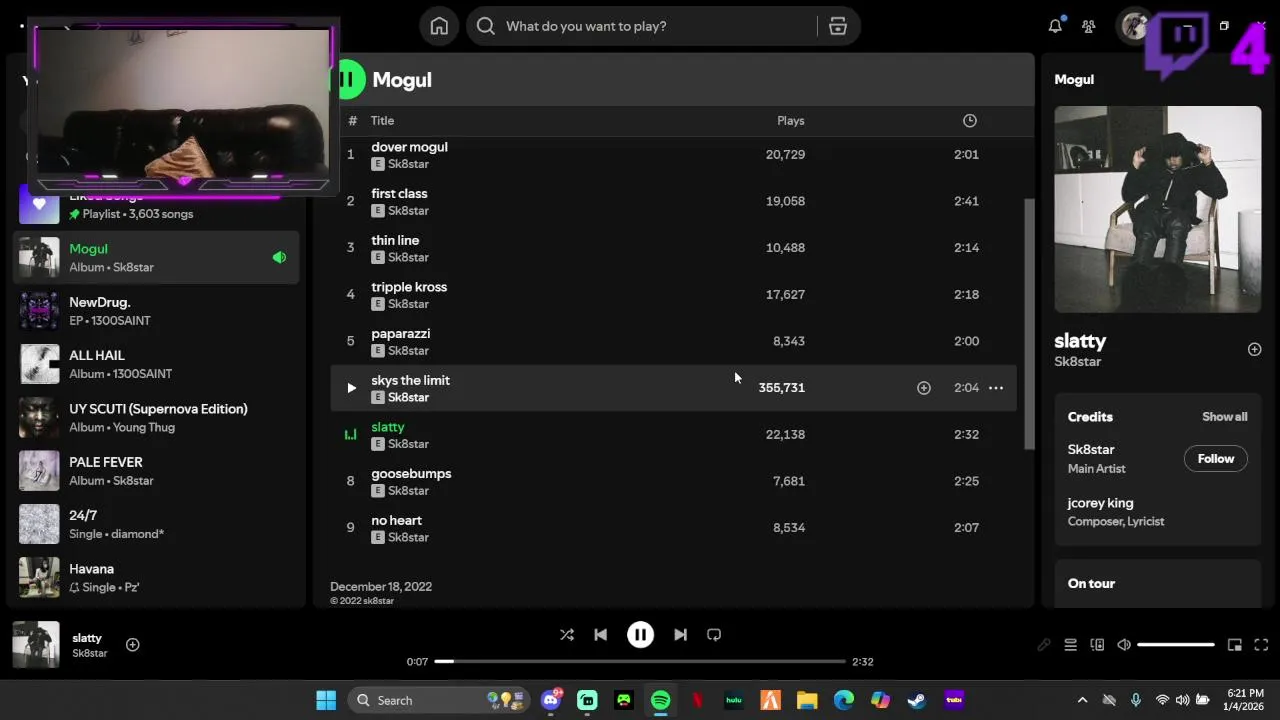The height and width of the screenshot is (720, 1280).
Task: Open Discord from taskbar
Action: click(x=551, y=700)
